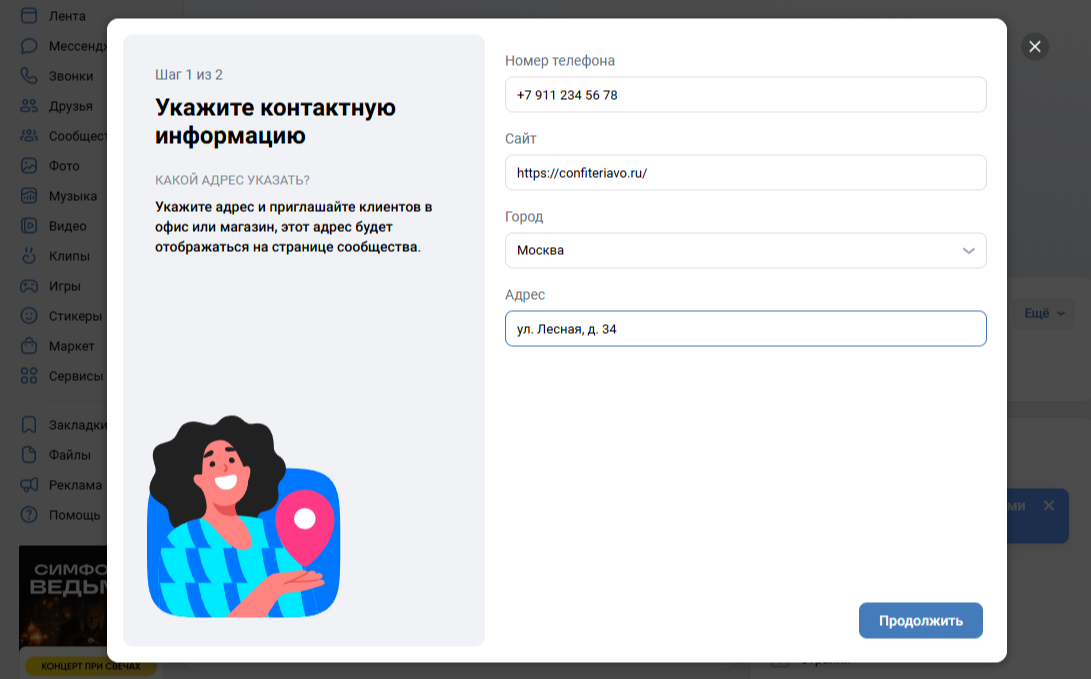Viewport: 1091px width, 679px height.
Task: Click the Номер телефона input field
Action: [745, 95]
